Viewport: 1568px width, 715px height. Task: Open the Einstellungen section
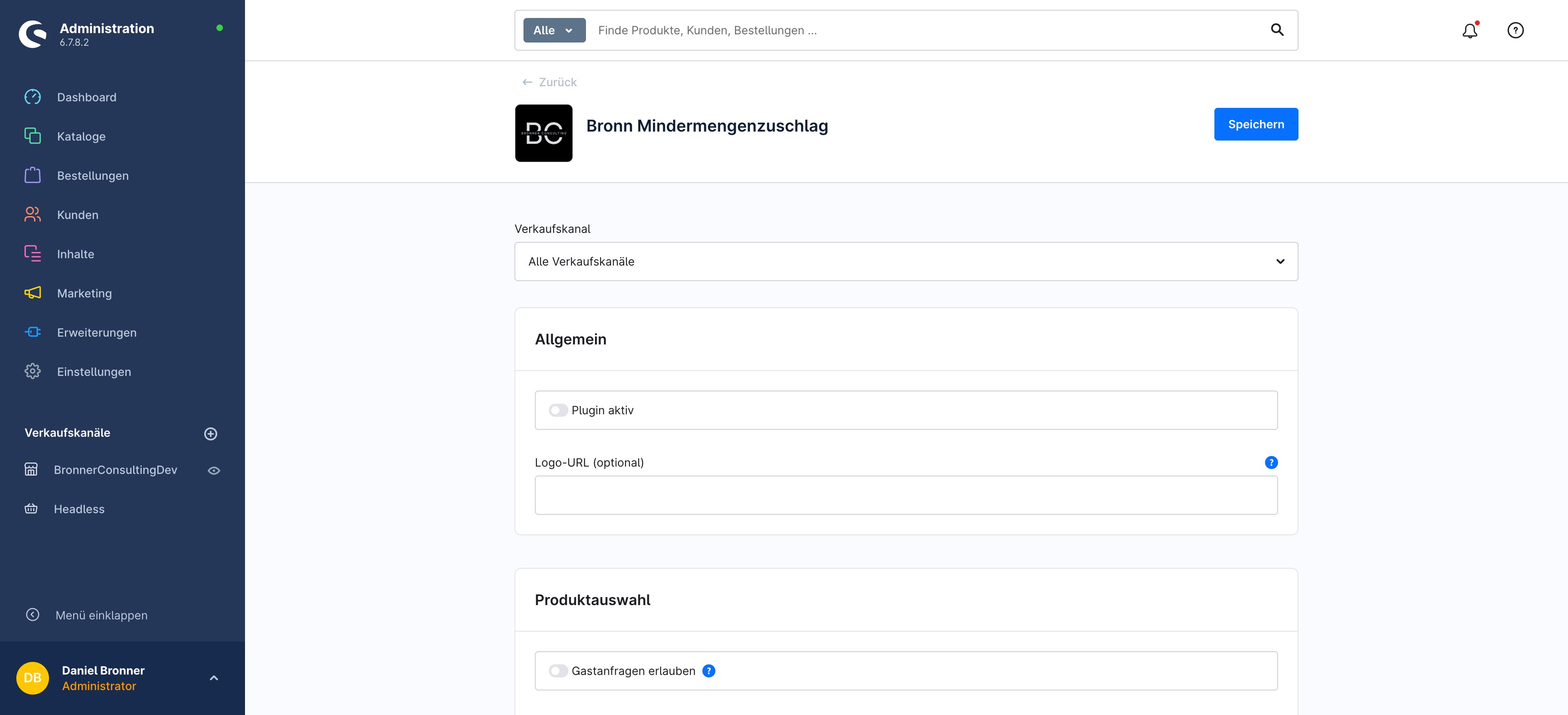94,371
